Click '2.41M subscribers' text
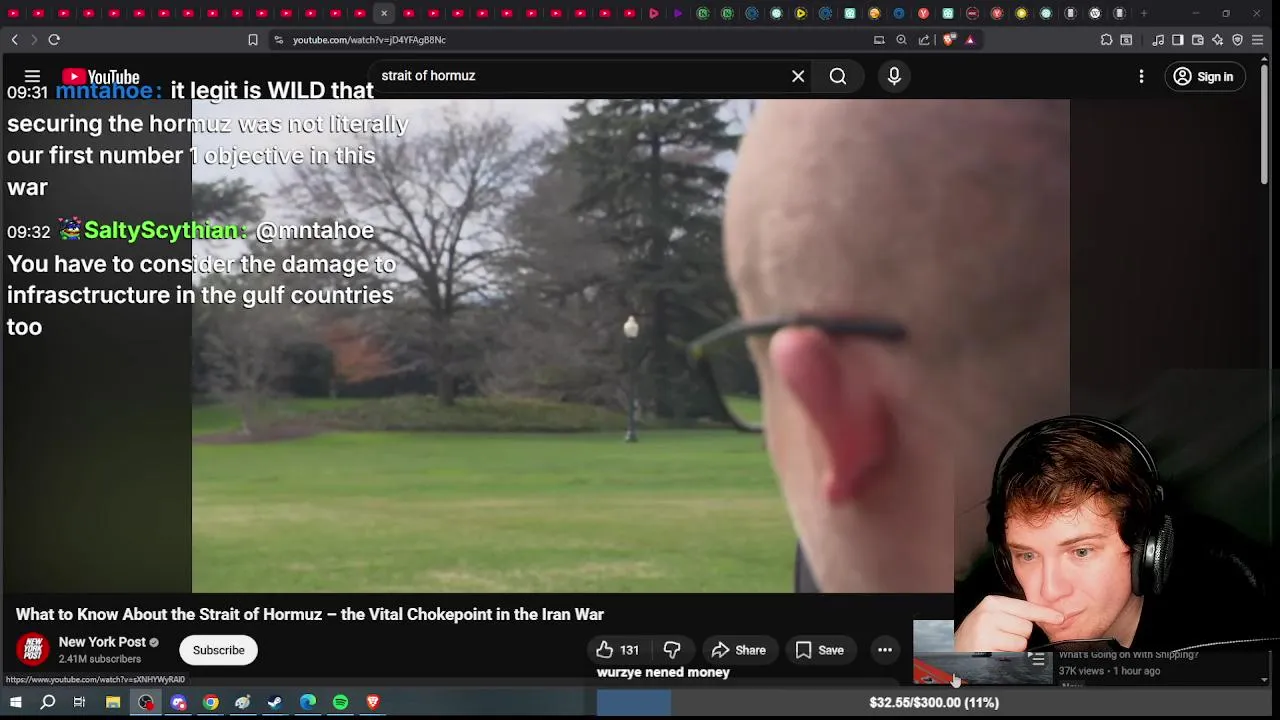1280x720 pixels. pos(100,659)
